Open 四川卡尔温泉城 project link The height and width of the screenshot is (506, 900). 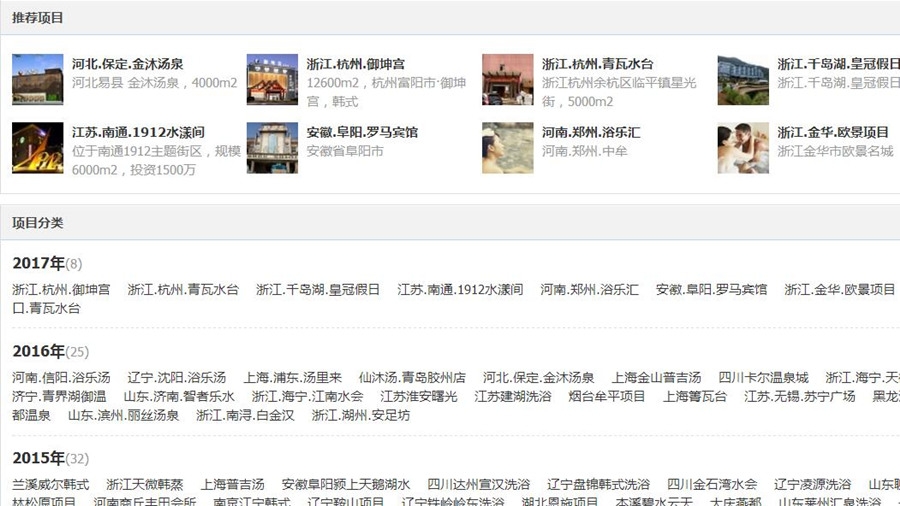click(x=763, y=377)
